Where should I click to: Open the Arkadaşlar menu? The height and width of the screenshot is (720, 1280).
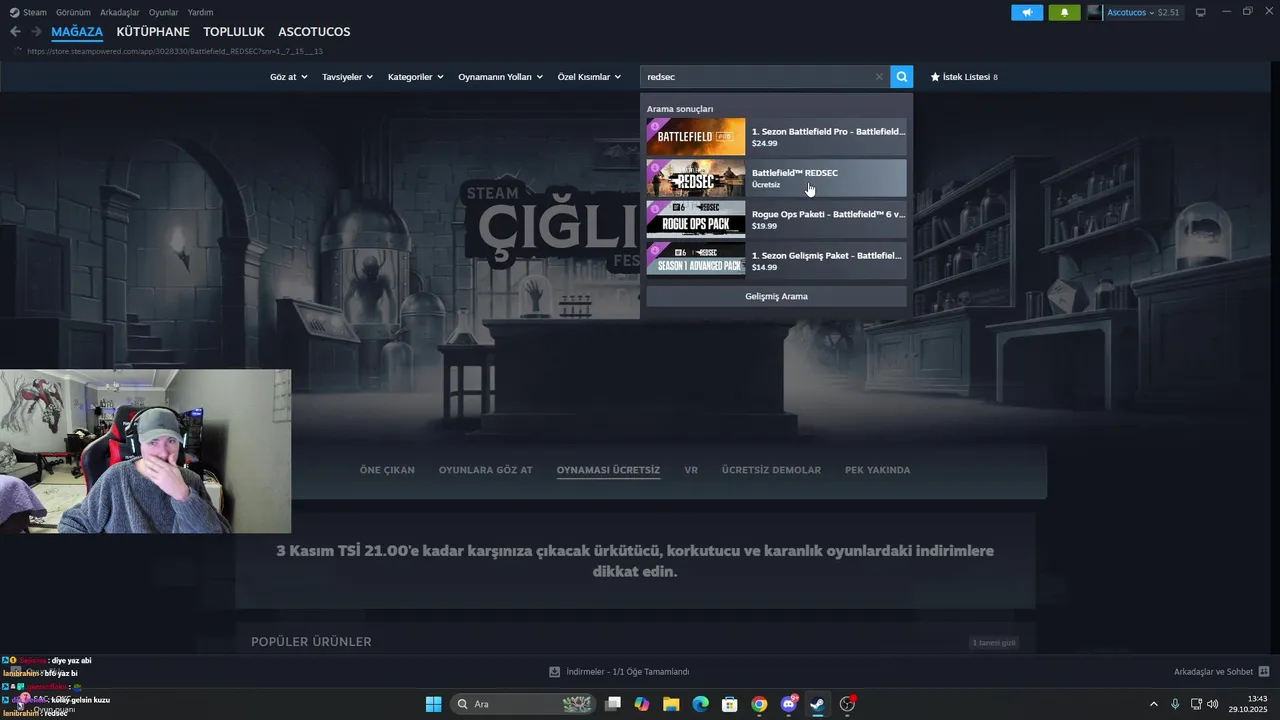pyautogui.click(x=120, y=12)
